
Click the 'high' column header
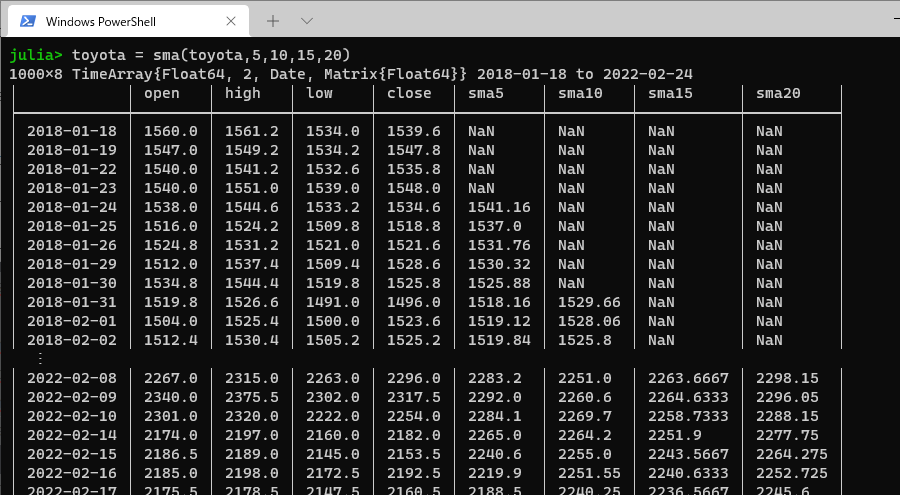pyautogui.click(x=242, y=93)
